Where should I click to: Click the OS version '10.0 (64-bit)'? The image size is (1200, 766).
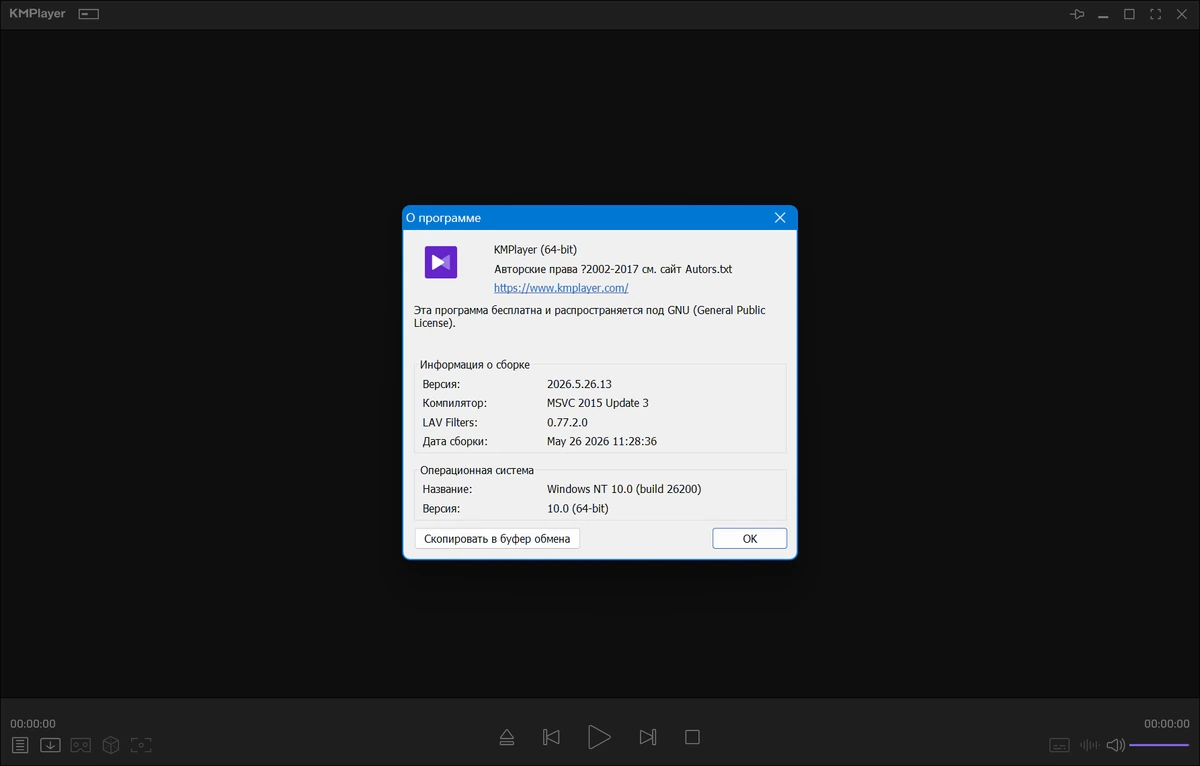click(x=577, y=508)
